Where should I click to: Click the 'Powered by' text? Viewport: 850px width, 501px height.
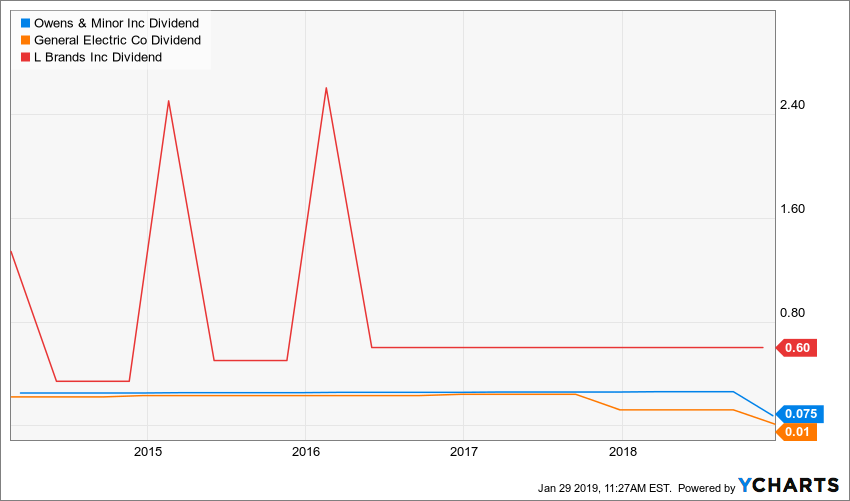click(x=707, y=488)
